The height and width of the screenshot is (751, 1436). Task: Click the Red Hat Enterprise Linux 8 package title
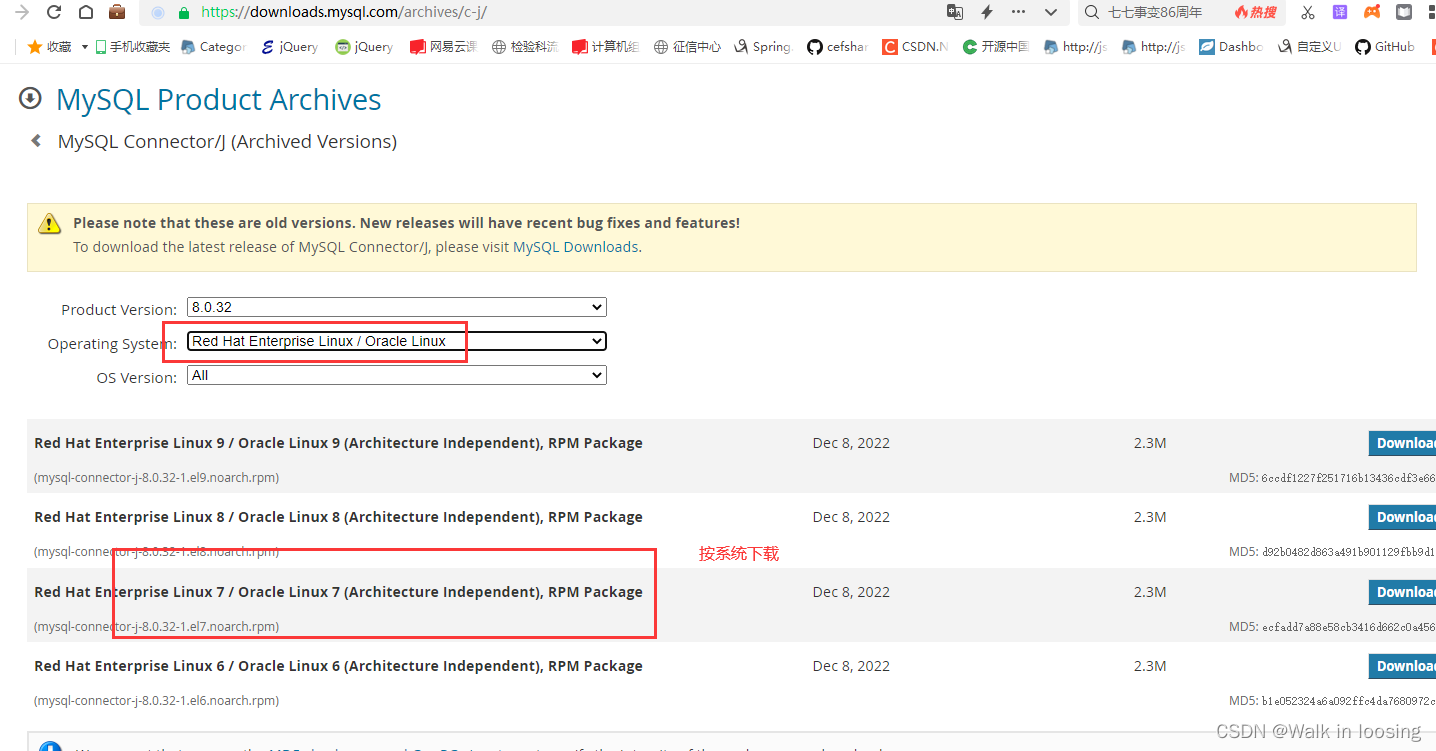(338, 517)
